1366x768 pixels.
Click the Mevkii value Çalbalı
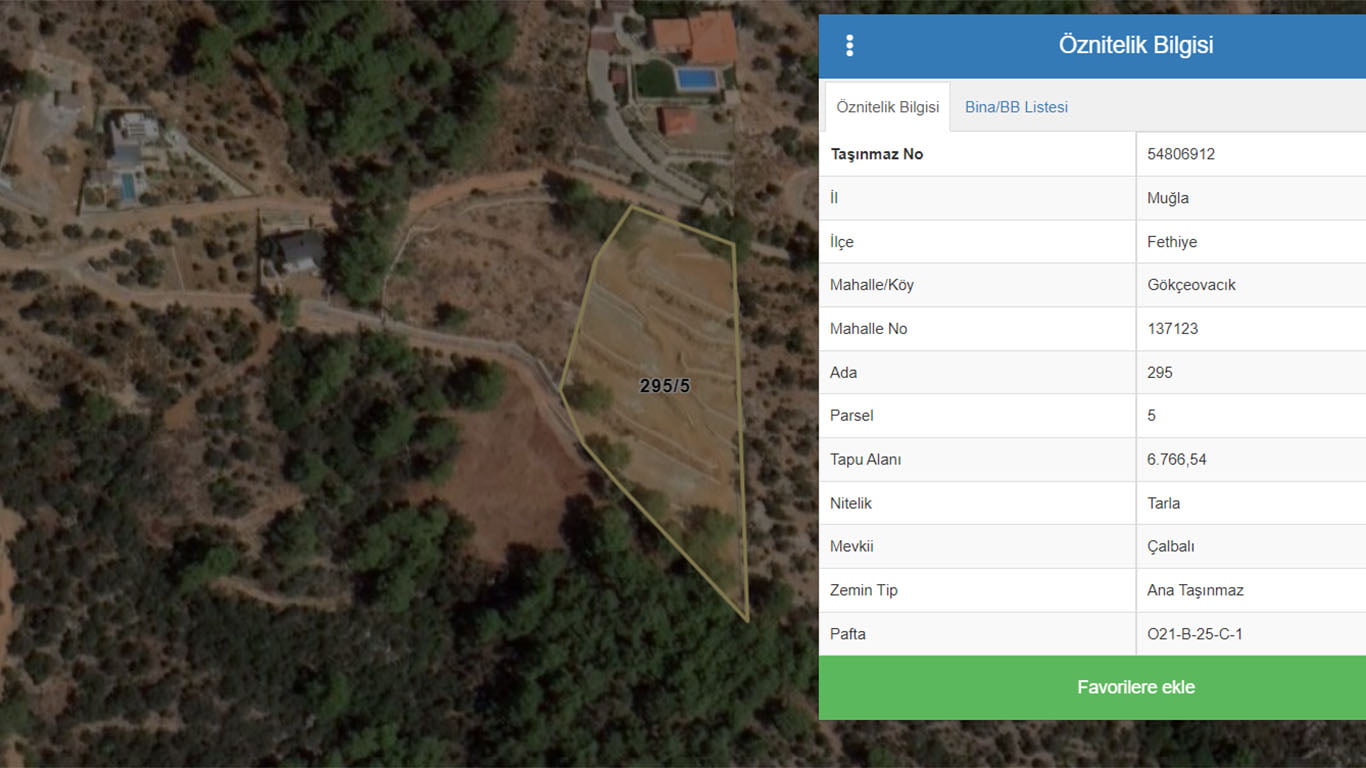(x=1170, y=547)
